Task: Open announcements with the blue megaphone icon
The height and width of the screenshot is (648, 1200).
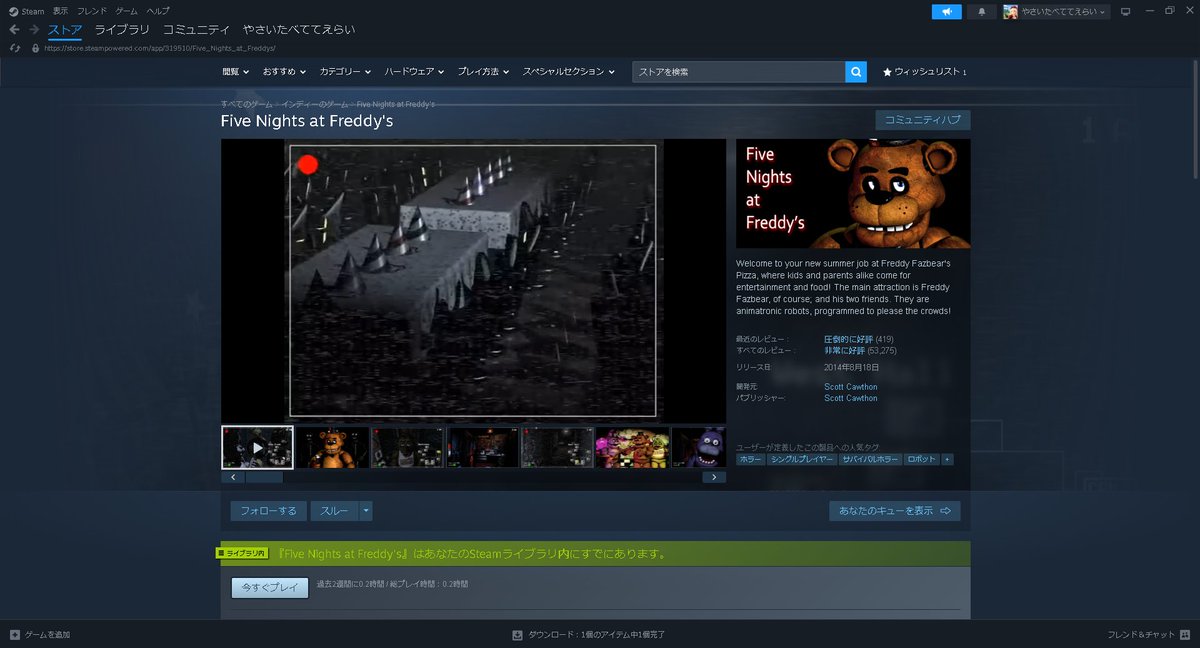Action: pyautogui.click(x=946, y=11)
